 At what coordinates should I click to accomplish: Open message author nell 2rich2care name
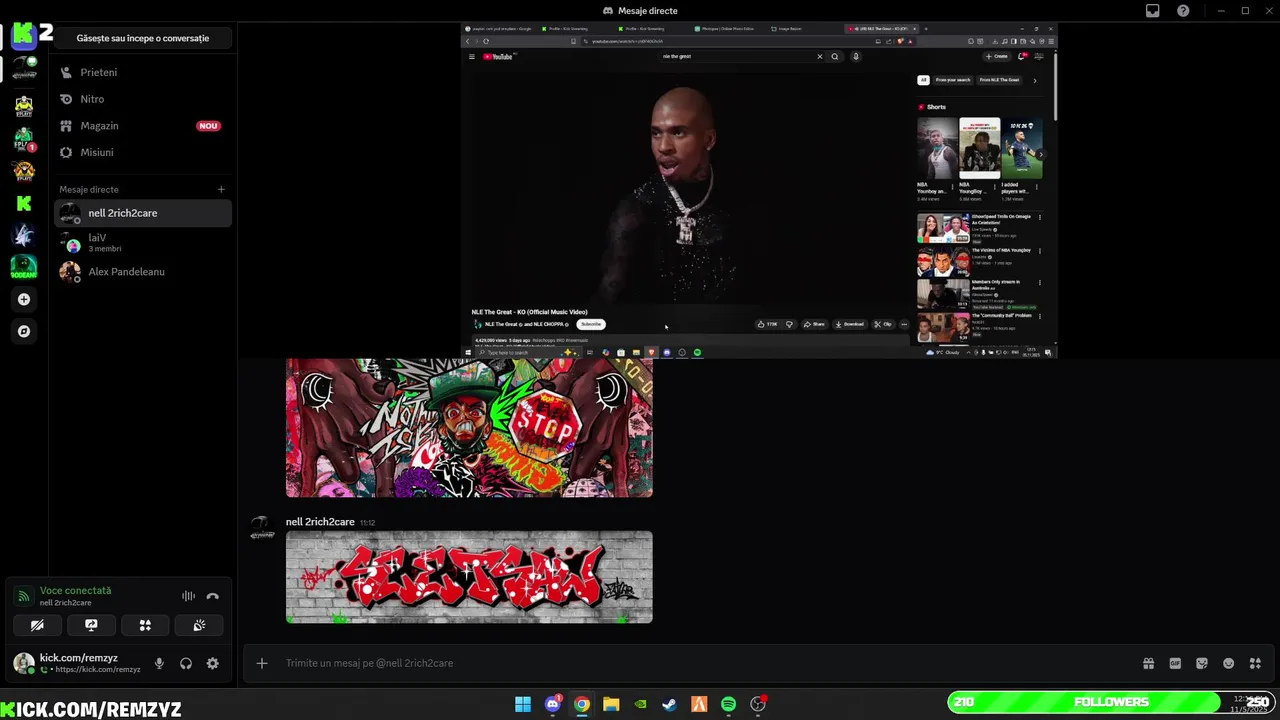coord(320,522)
